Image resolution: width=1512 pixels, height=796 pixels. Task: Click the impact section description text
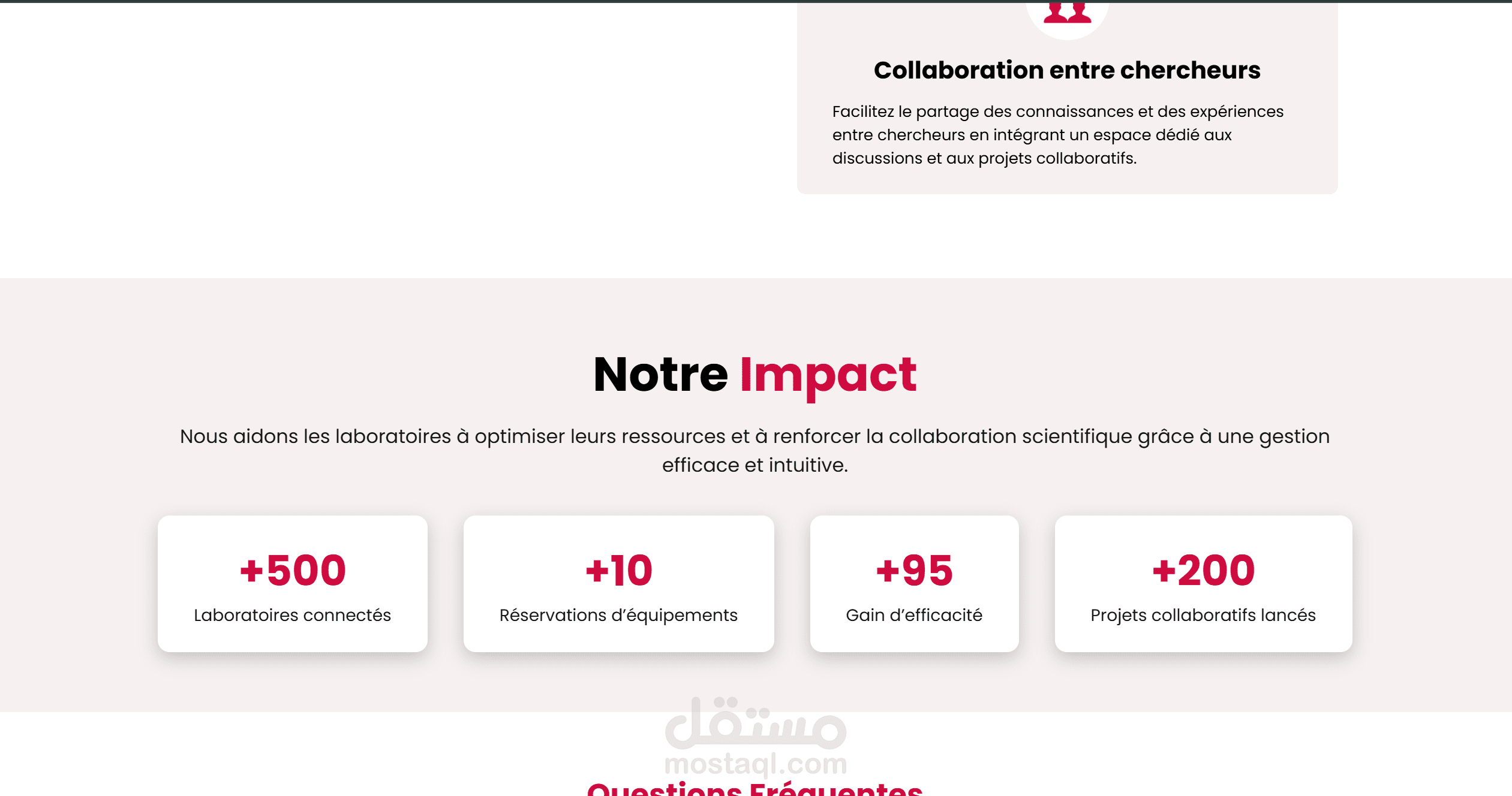(x=755, y=451)
